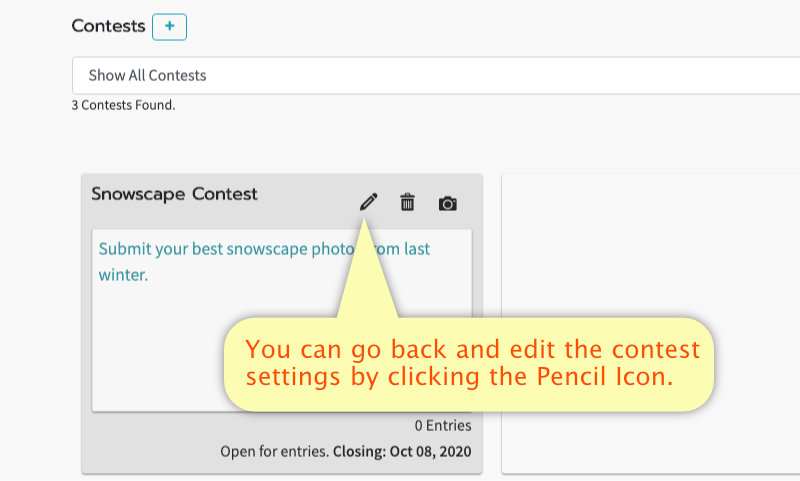The image size is (800, 481).
Task: Click the word "winter." in the description
Action: (123, 275)
